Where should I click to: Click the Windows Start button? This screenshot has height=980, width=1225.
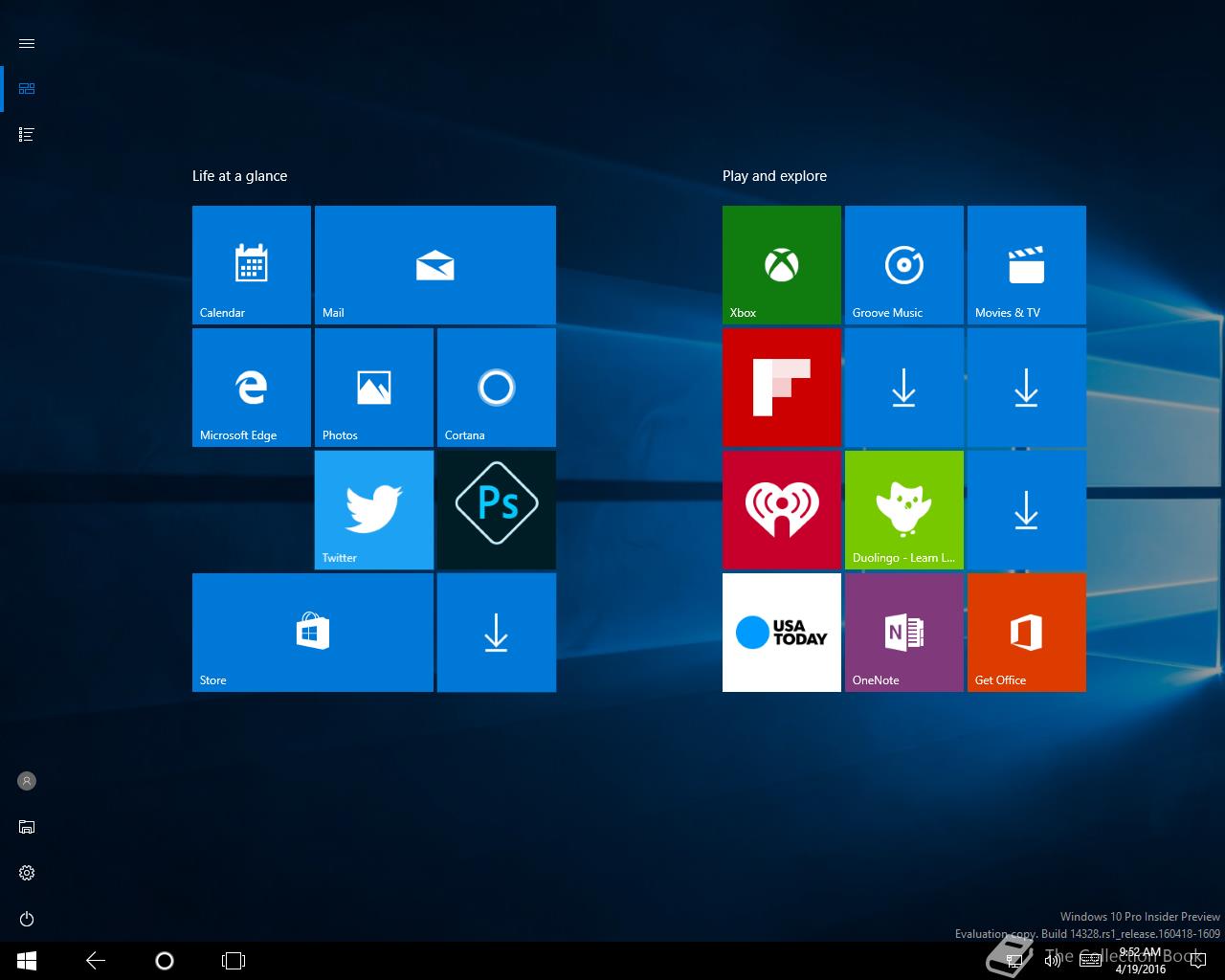tap(27, 961)
